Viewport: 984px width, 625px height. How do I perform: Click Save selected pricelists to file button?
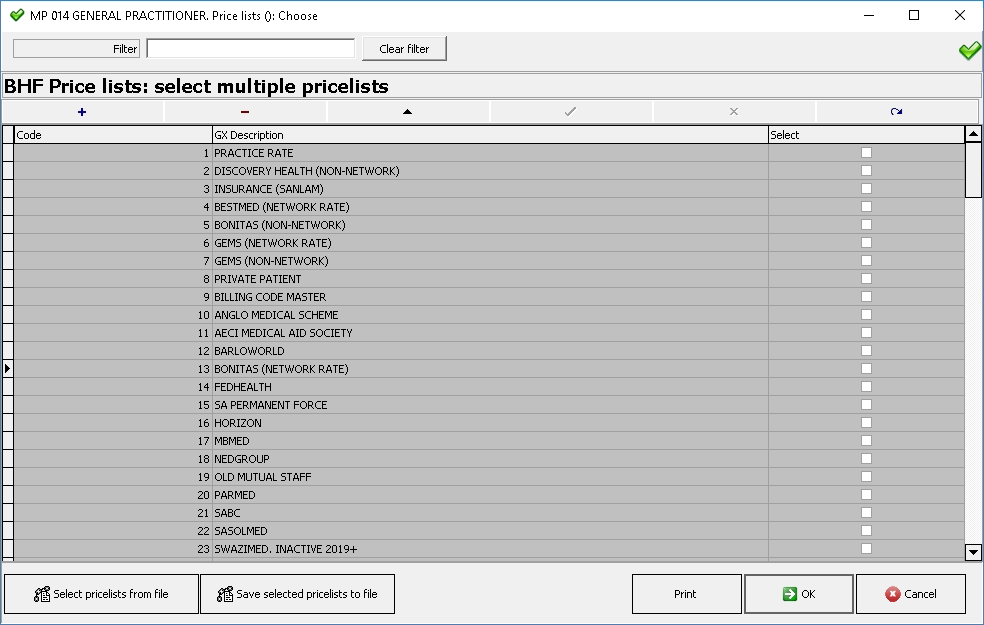tap(297, 594)
